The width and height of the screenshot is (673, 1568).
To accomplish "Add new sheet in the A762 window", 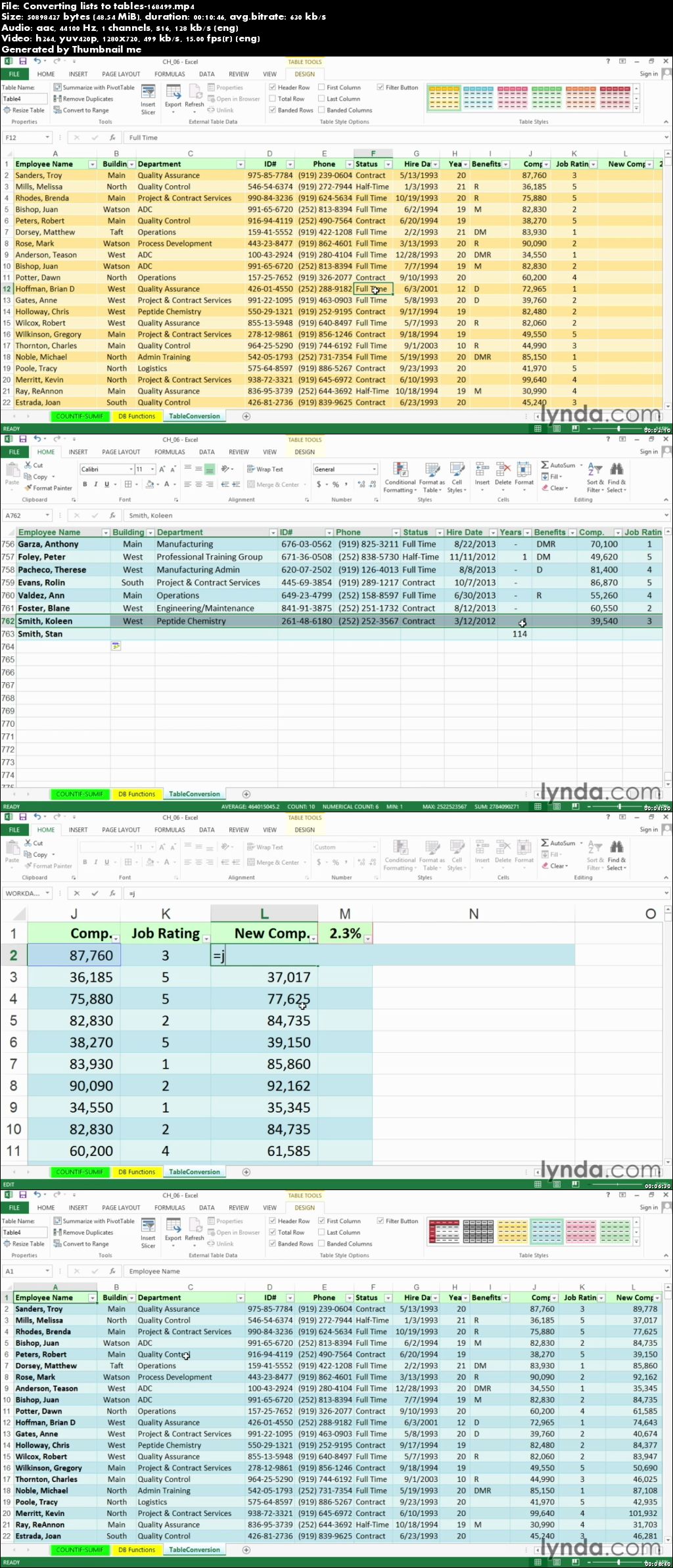I will pyautogui.click(x=246, y=794).
